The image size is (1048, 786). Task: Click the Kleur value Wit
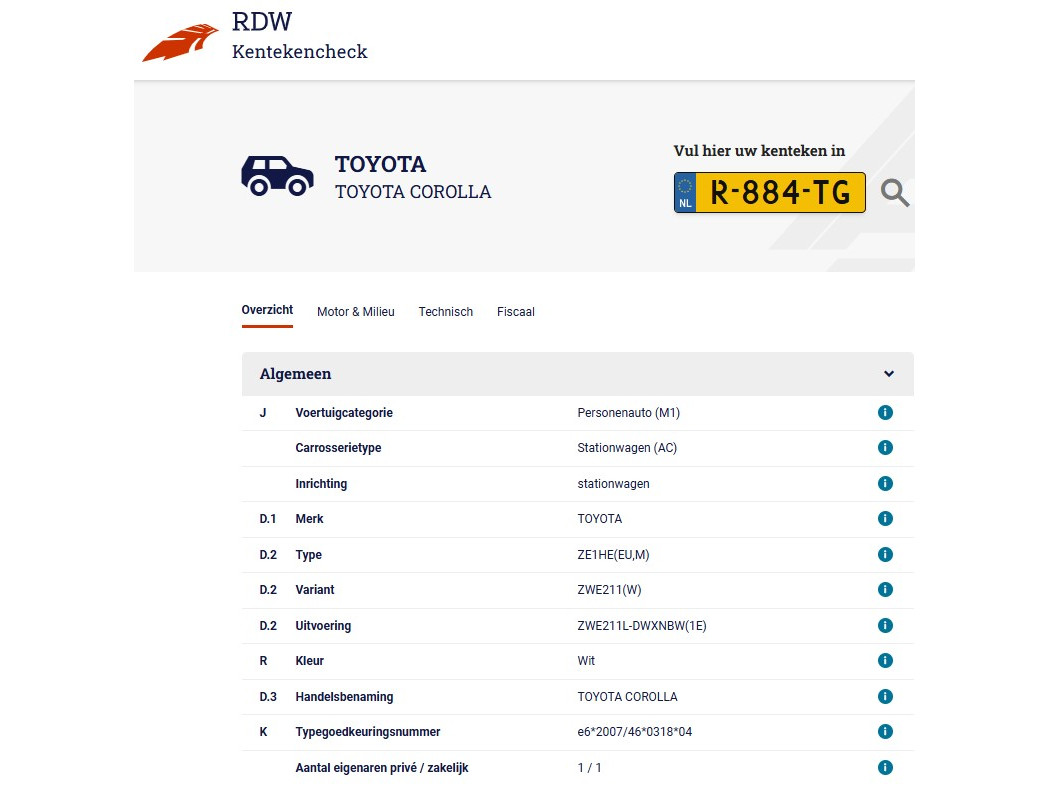pos(585,660)
